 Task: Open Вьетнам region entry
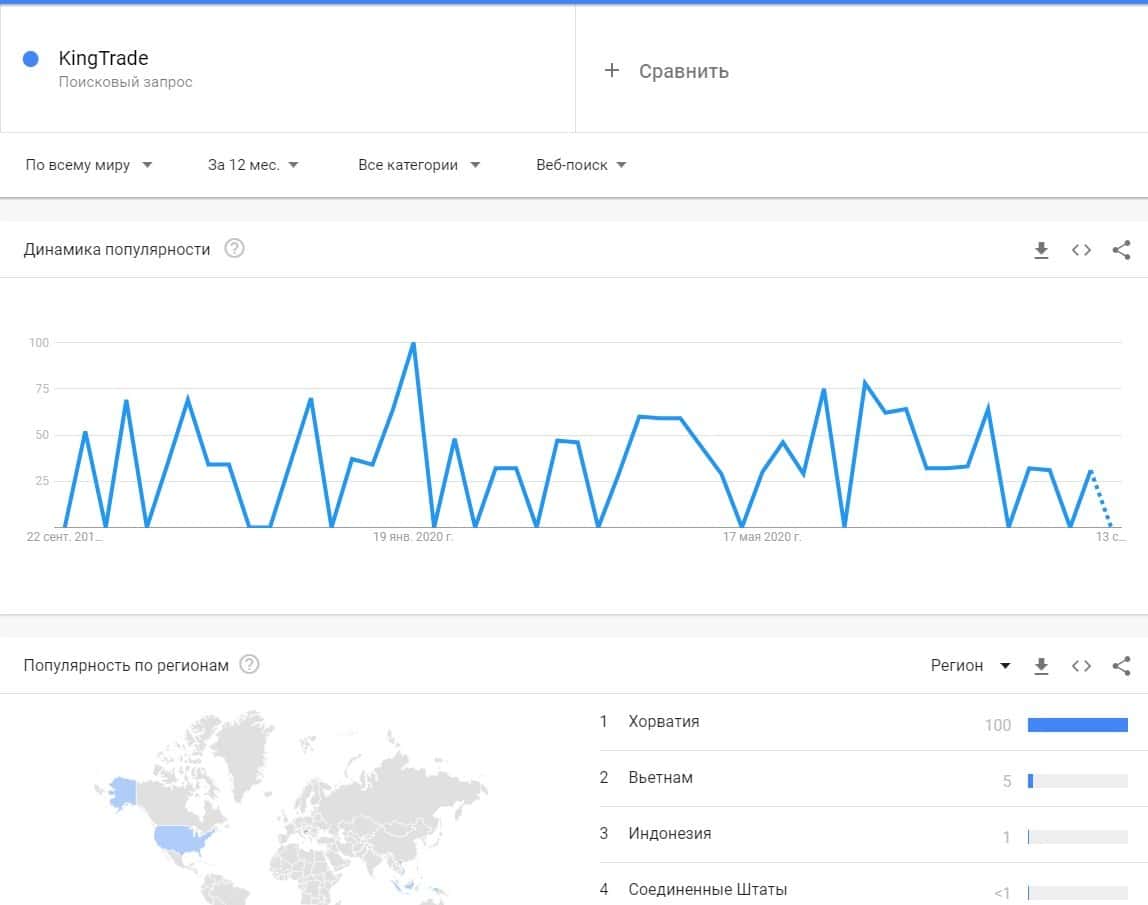tap(660, 778)
